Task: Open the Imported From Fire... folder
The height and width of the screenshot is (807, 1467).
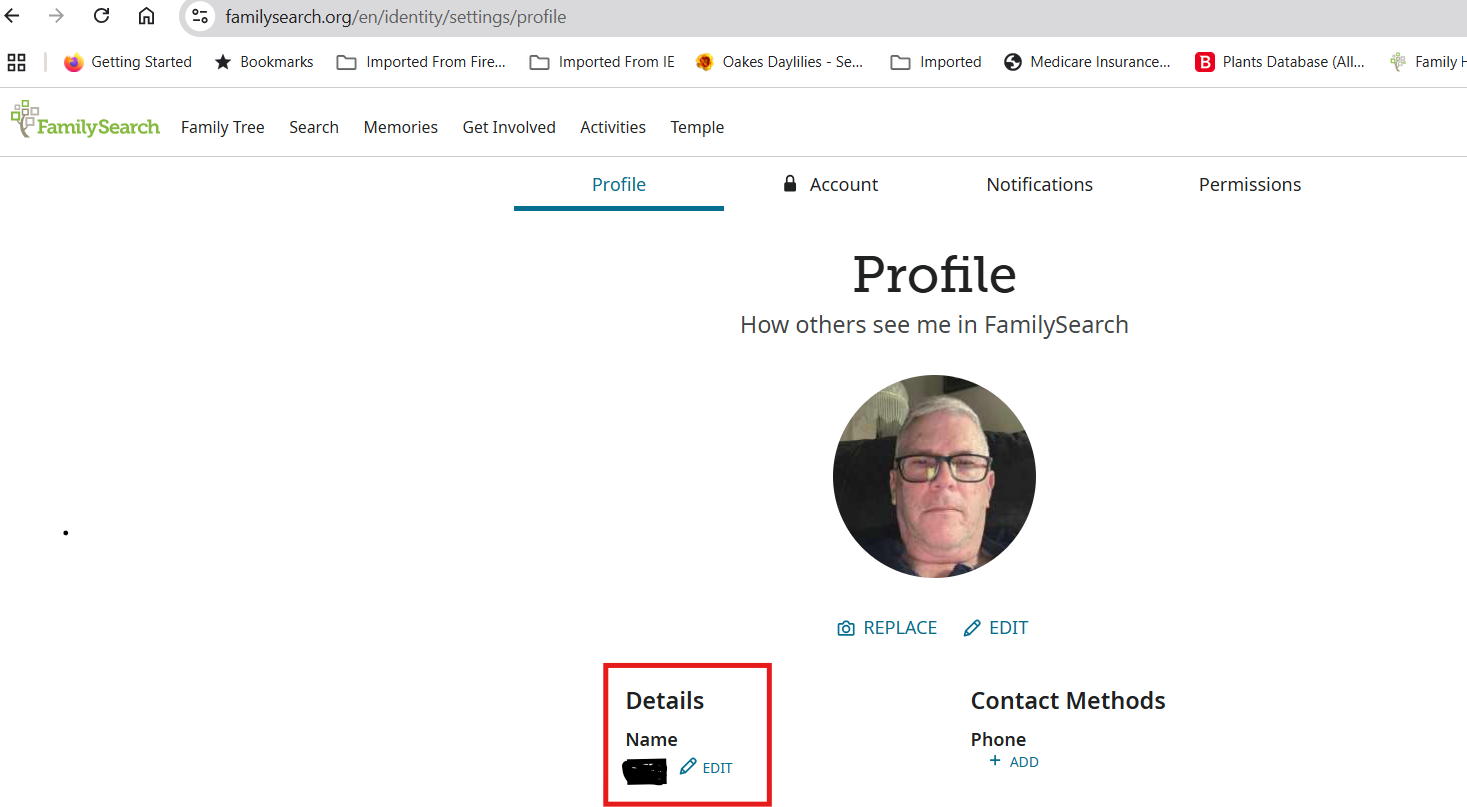Action: coord(421,62)
